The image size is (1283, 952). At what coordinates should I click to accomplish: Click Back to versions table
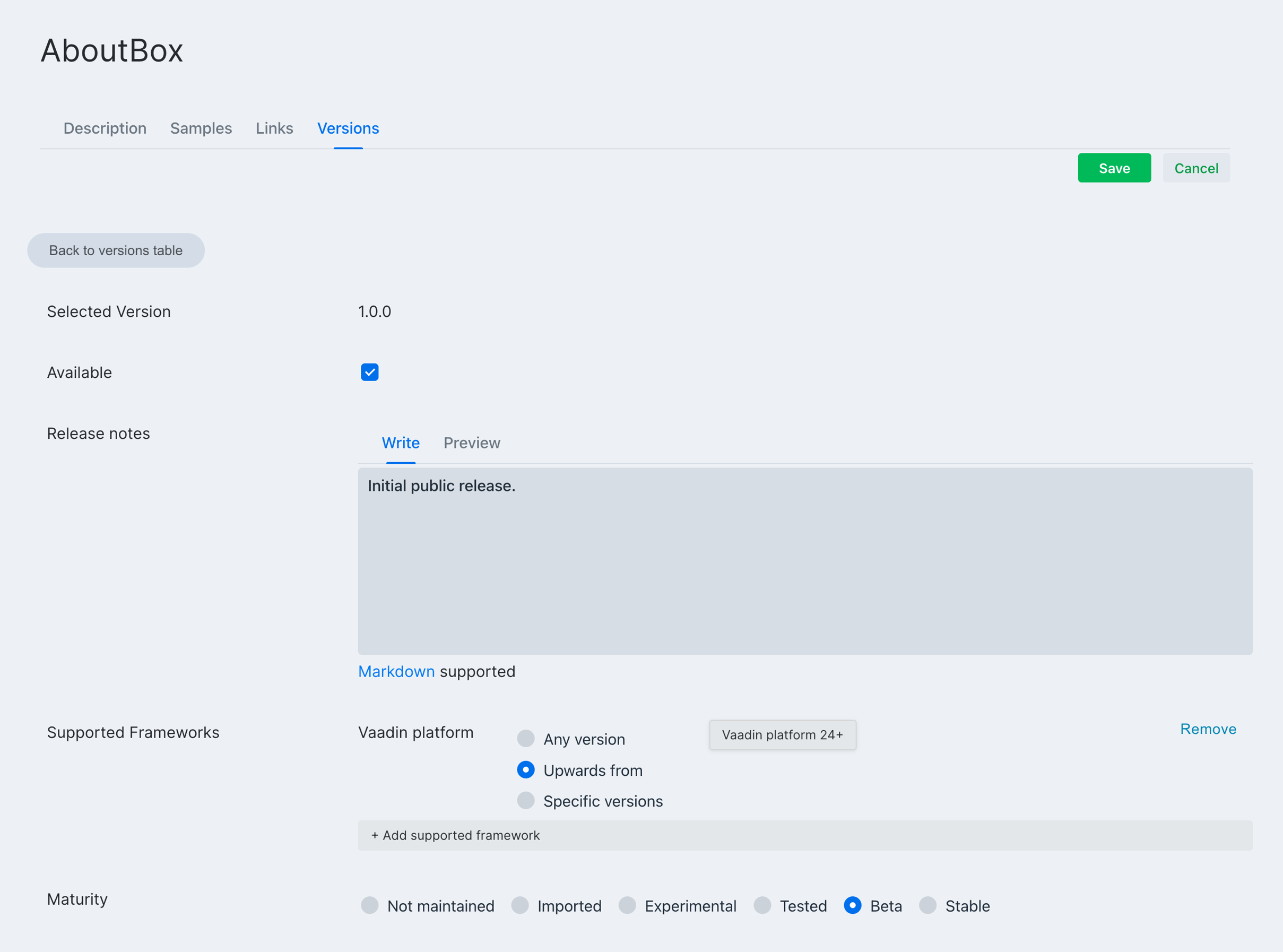(116, 250)
